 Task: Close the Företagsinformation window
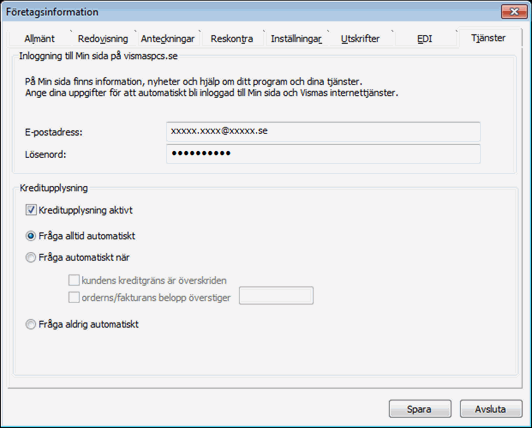tap(514, 12)
